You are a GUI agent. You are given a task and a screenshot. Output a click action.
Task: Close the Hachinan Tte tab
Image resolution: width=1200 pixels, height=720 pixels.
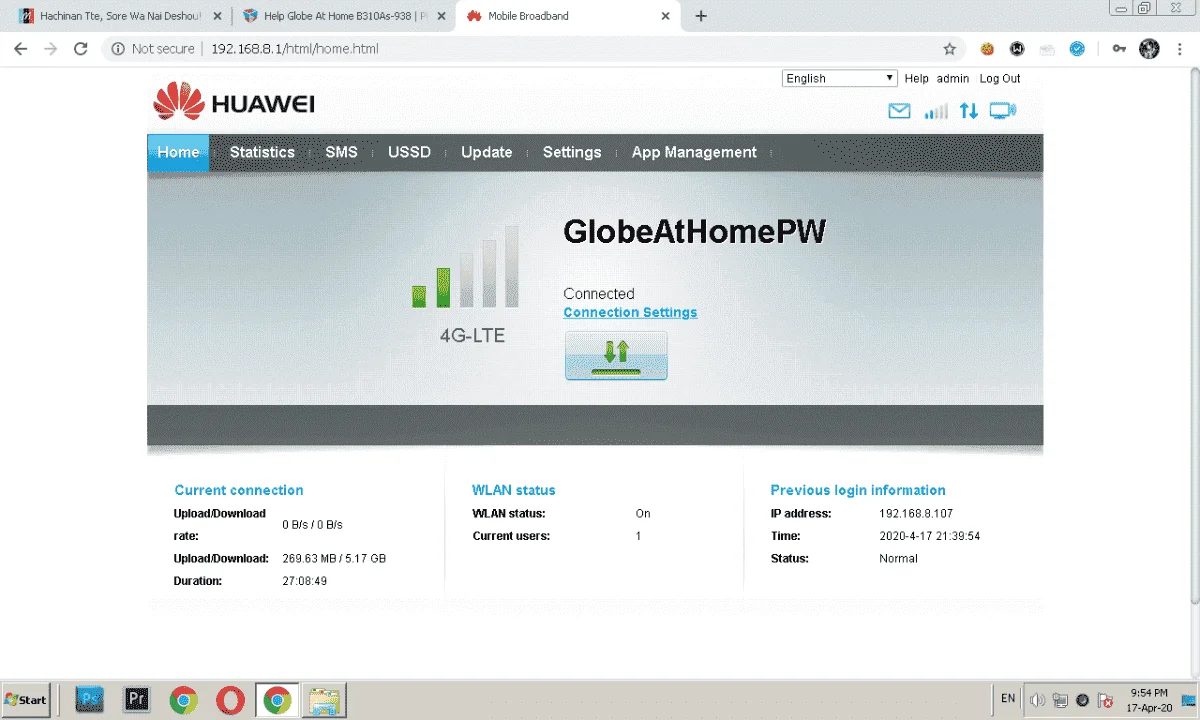217,16
